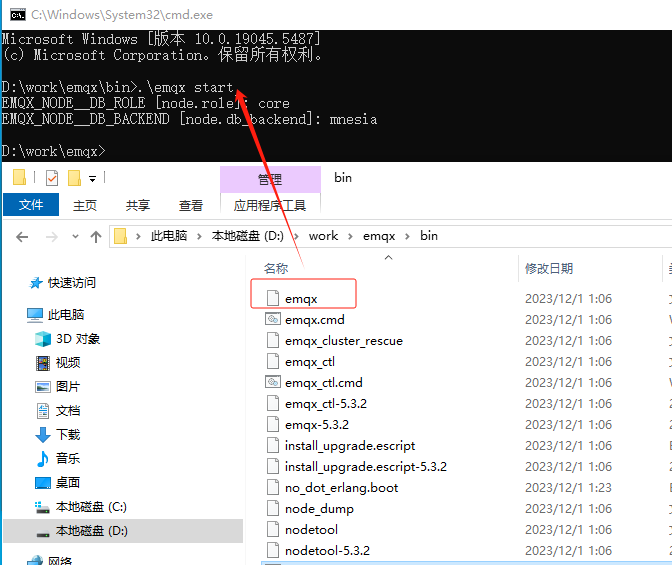Select the emqx-5.3.2 file

pos(317,425)
